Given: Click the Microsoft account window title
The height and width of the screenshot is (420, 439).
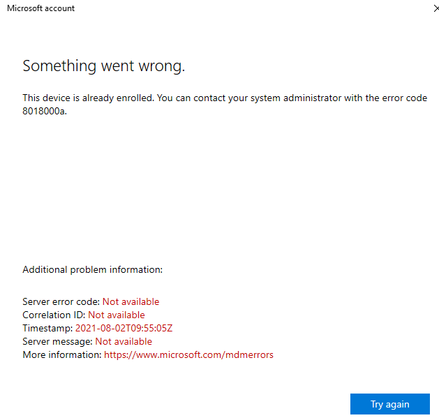Looking at the screenshot, I should pyautogui.click(x=41, y=8).
